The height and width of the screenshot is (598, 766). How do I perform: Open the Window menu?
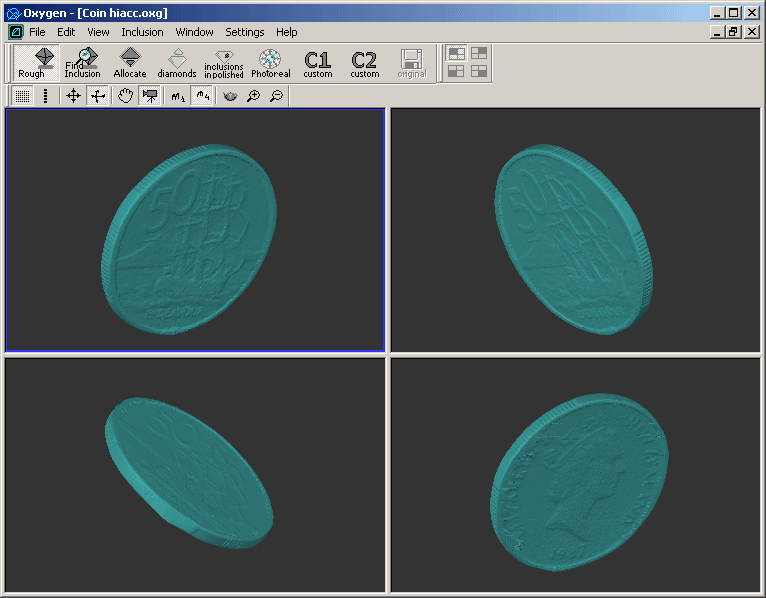pos(194,32)
